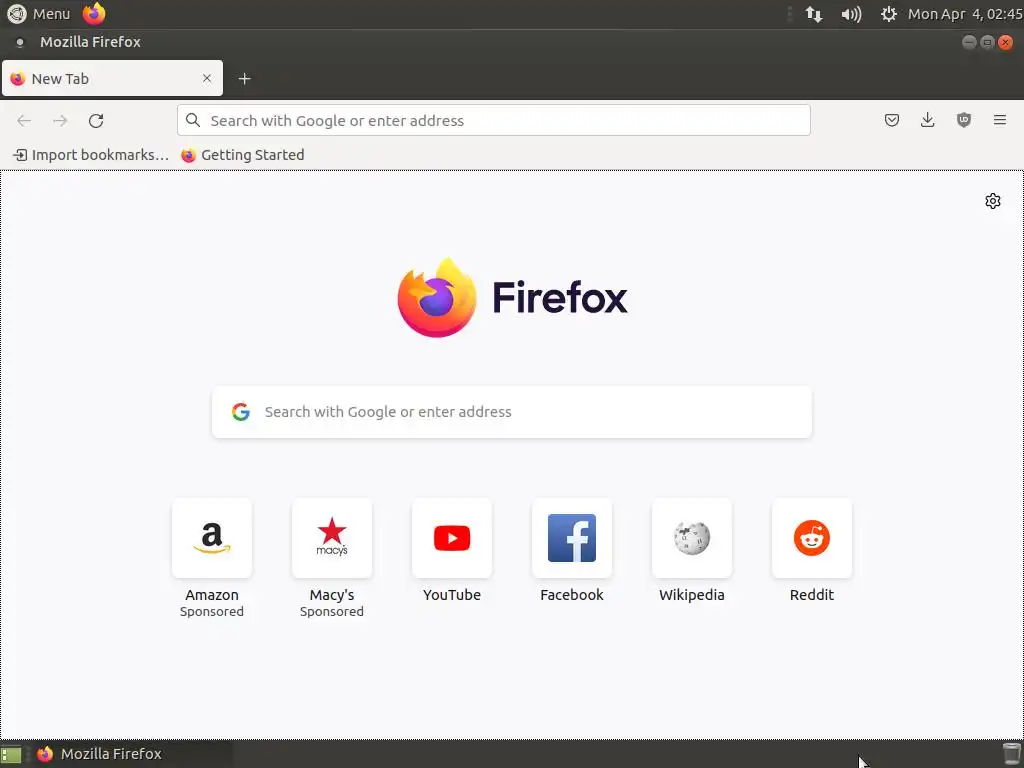The width and height of the screenshot is (1024, 768).
Task: Open the volume control speaker icon
Action: pyautogui.click(x=851, y=14)
